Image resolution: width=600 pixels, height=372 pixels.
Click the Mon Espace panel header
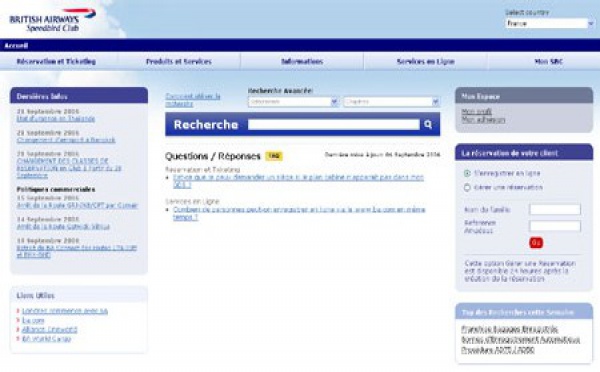point(524,96)
